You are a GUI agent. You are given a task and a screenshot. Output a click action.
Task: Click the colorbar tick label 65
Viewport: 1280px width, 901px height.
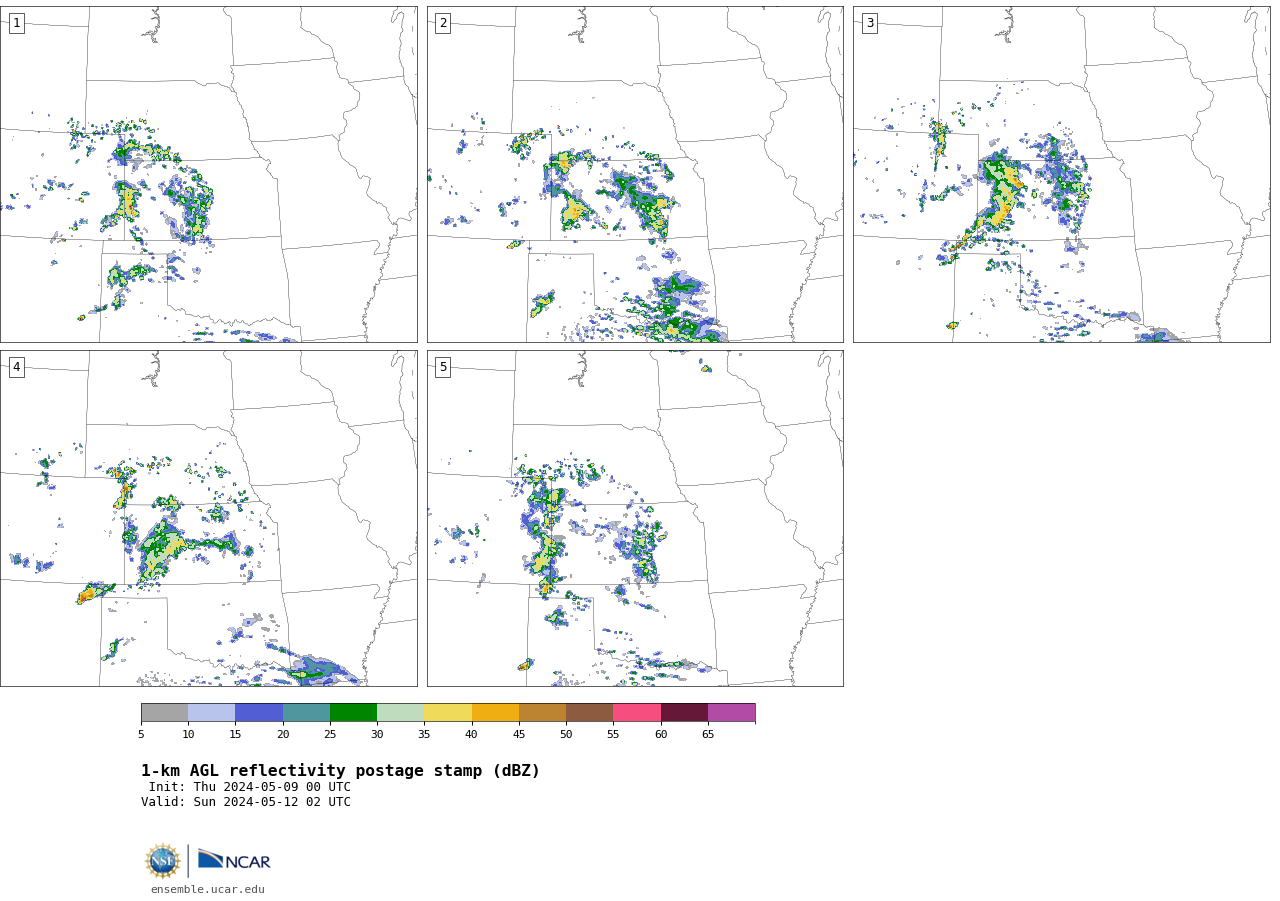pyautogui.click(x=708, y=735)
